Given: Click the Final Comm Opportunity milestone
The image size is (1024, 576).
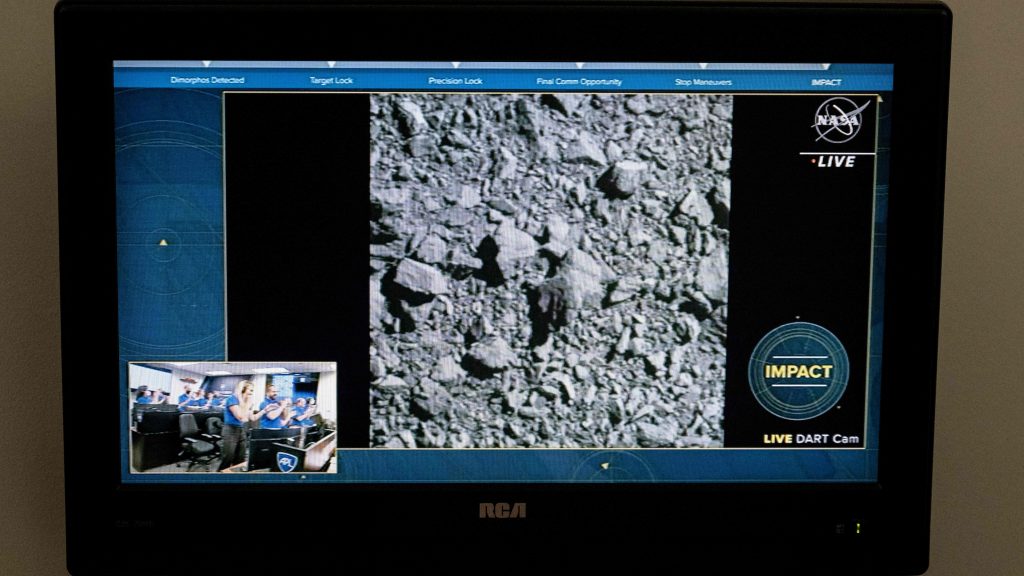Looking at the screenshot, I should [579, 81].
